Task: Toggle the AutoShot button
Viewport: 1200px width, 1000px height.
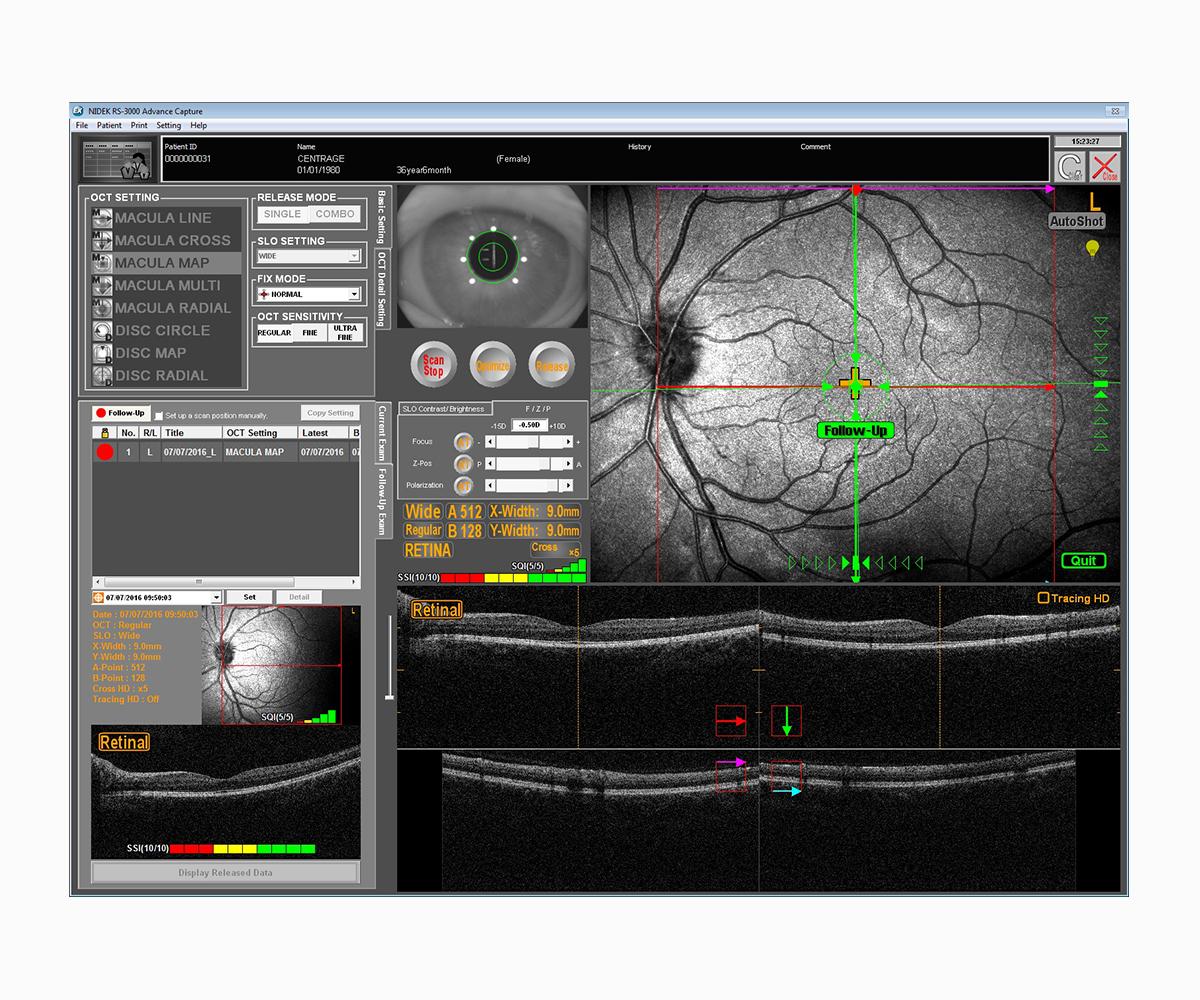Action: click(x=1076, y=221)
